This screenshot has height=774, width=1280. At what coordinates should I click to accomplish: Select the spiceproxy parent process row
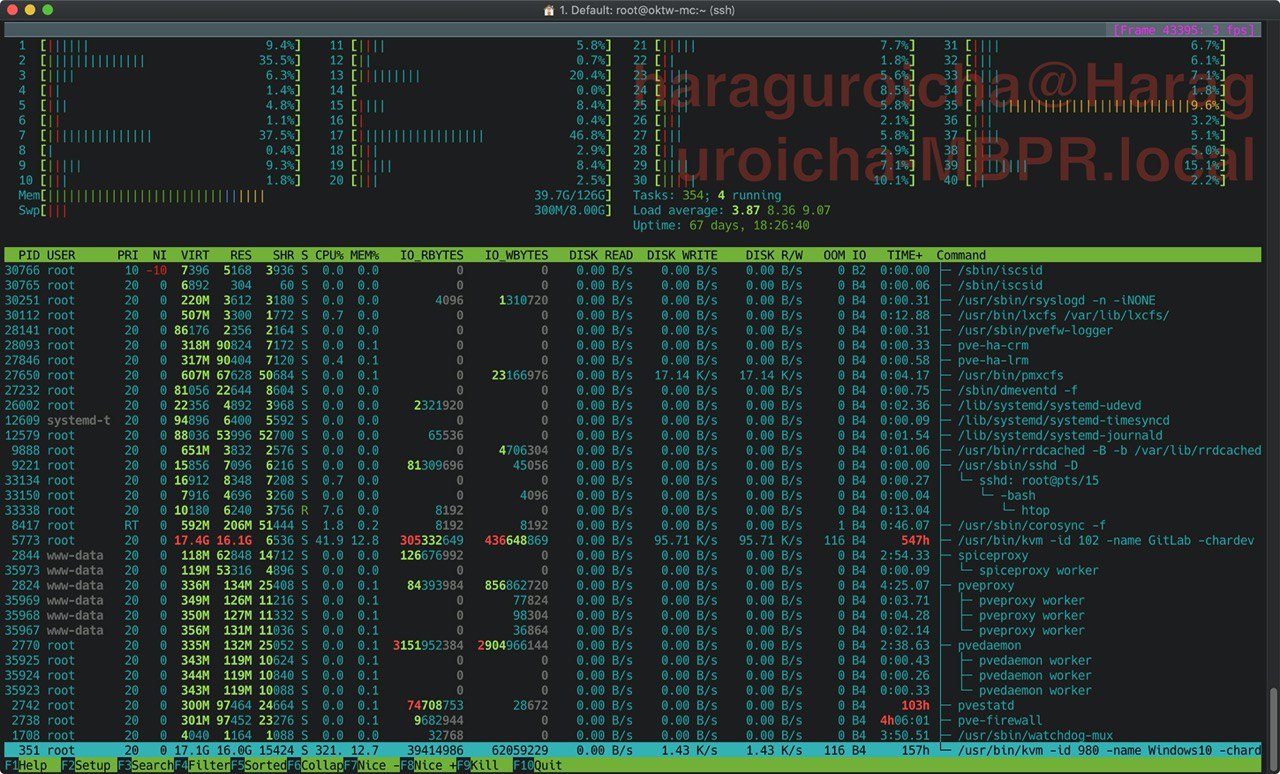[633, 555]
